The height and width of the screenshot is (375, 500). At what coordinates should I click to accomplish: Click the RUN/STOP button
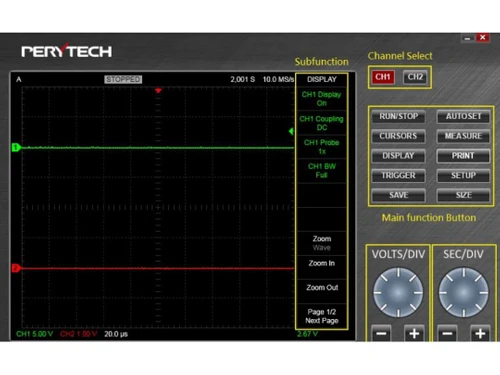(x=399, y=116)
